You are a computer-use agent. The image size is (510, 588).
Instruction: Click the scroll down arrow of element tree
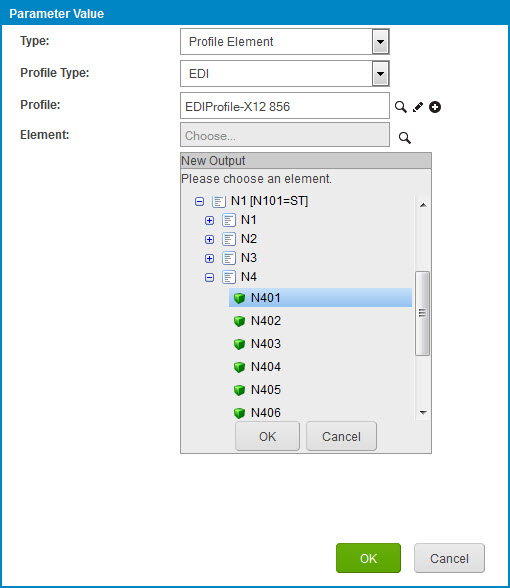point(423,412)
